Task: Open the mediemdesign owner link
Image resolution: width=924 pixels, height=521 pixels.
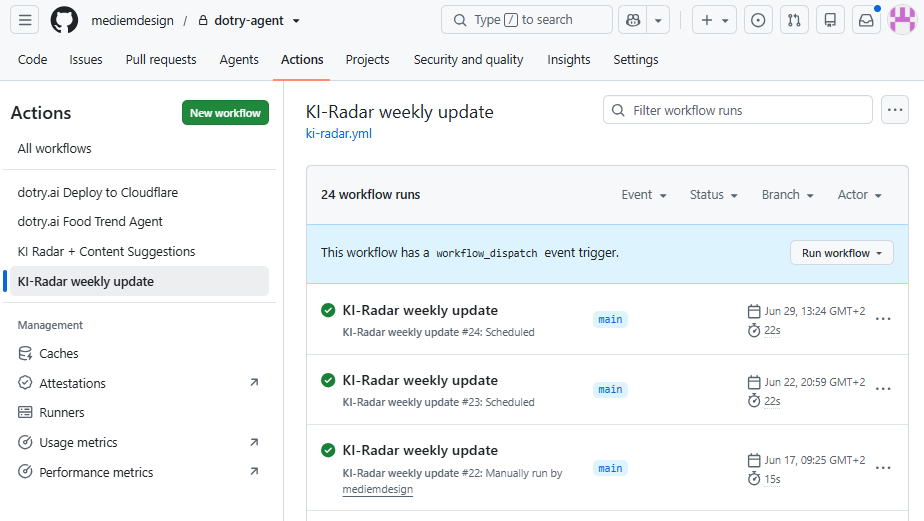Action: [x=133, y=21]
